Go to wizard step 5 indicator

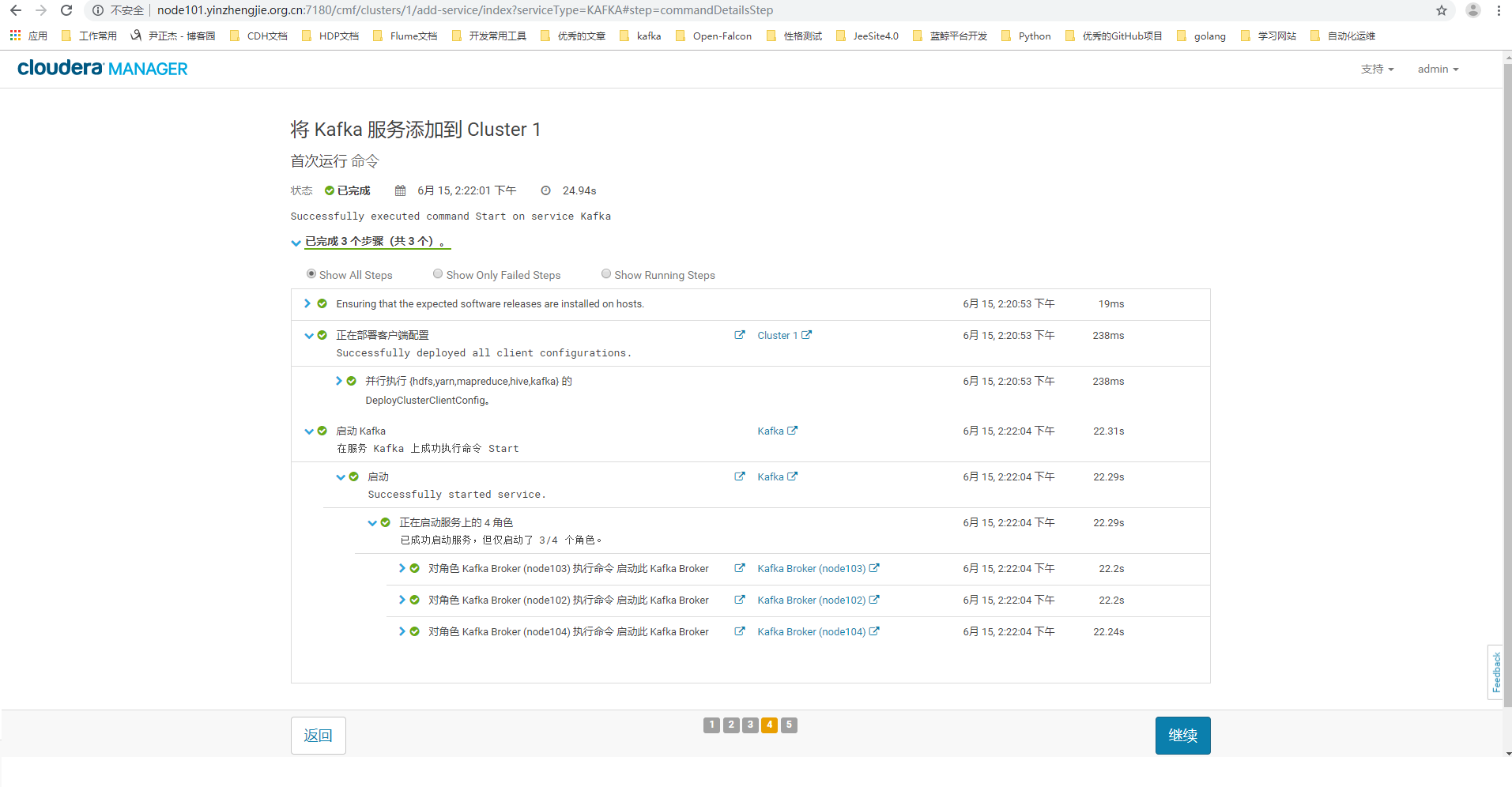click(x=789, y=725)
